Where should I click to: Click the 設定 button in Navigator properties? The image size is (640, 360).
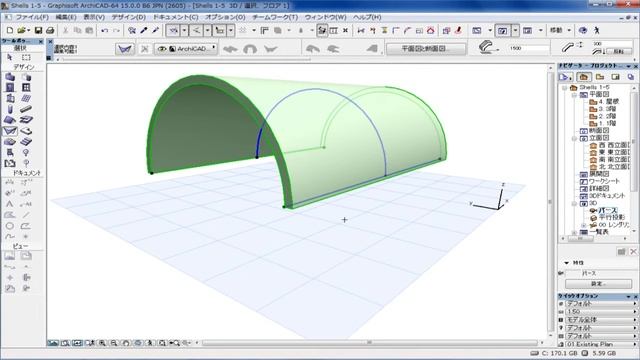598,284
